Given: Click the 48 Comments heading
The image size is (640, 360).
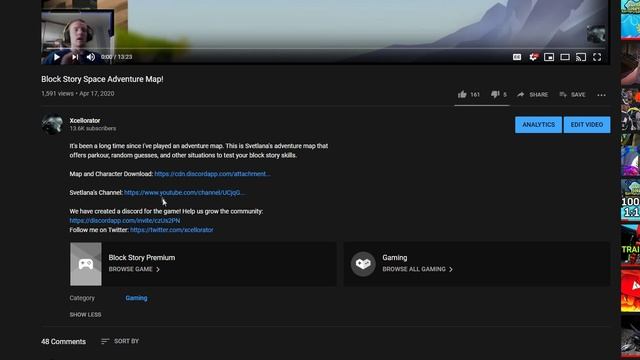Looking at the screenshot, I should (63, 342).
